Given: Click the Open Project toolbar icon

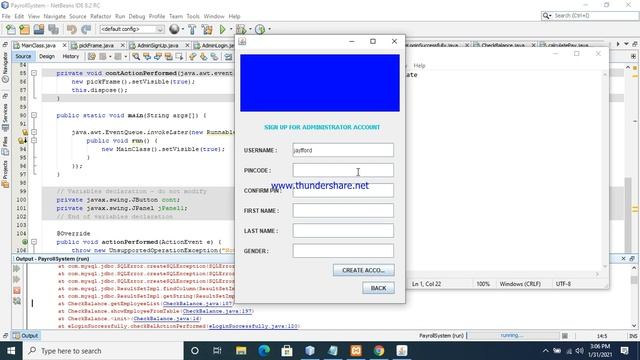Looking at the screenshot, I should [39, 29].
